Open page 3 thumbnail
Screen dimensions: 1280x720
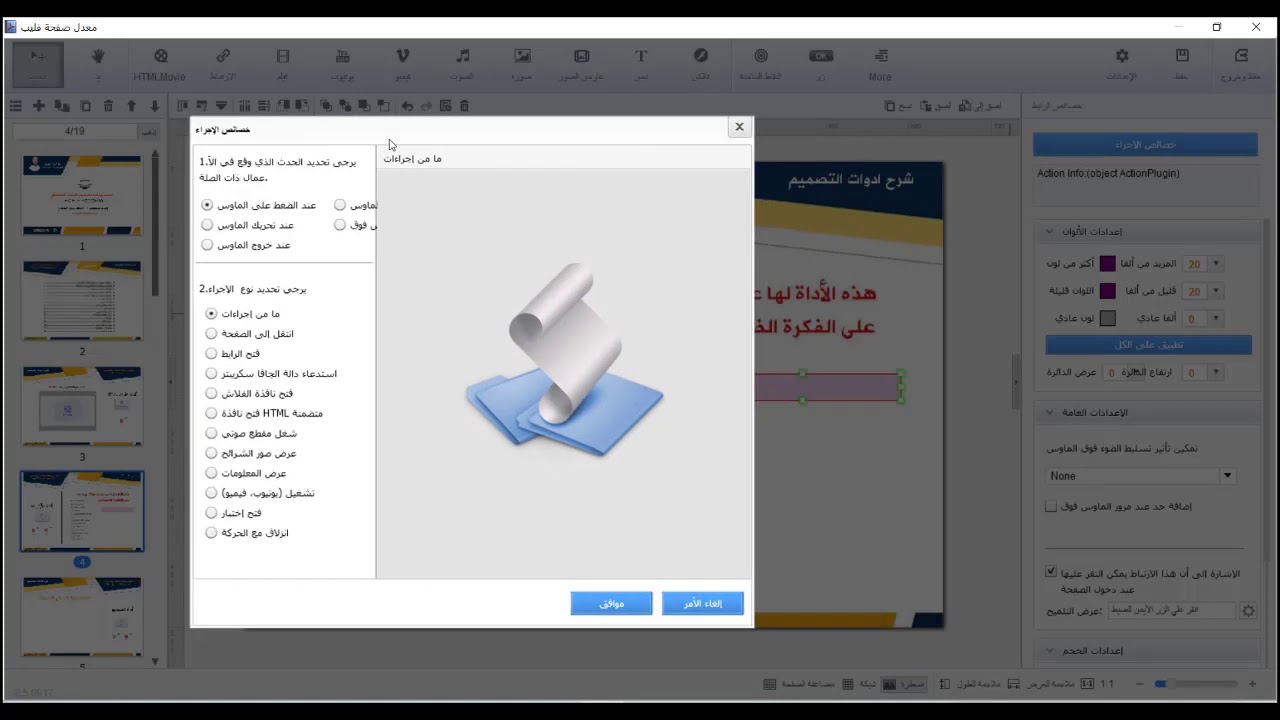click(82, 405)
